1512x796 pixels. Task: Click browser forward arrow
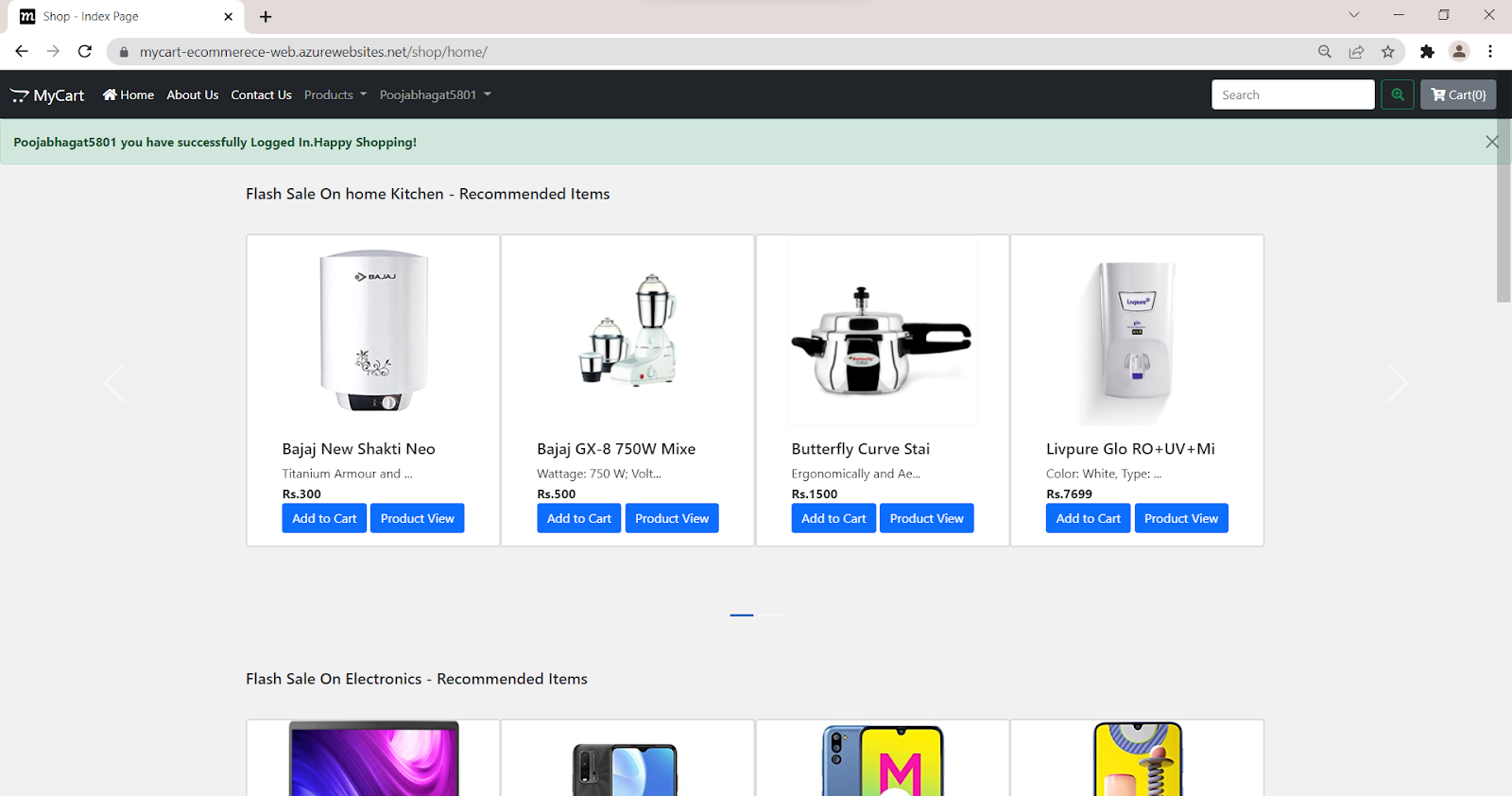[53, 52]
